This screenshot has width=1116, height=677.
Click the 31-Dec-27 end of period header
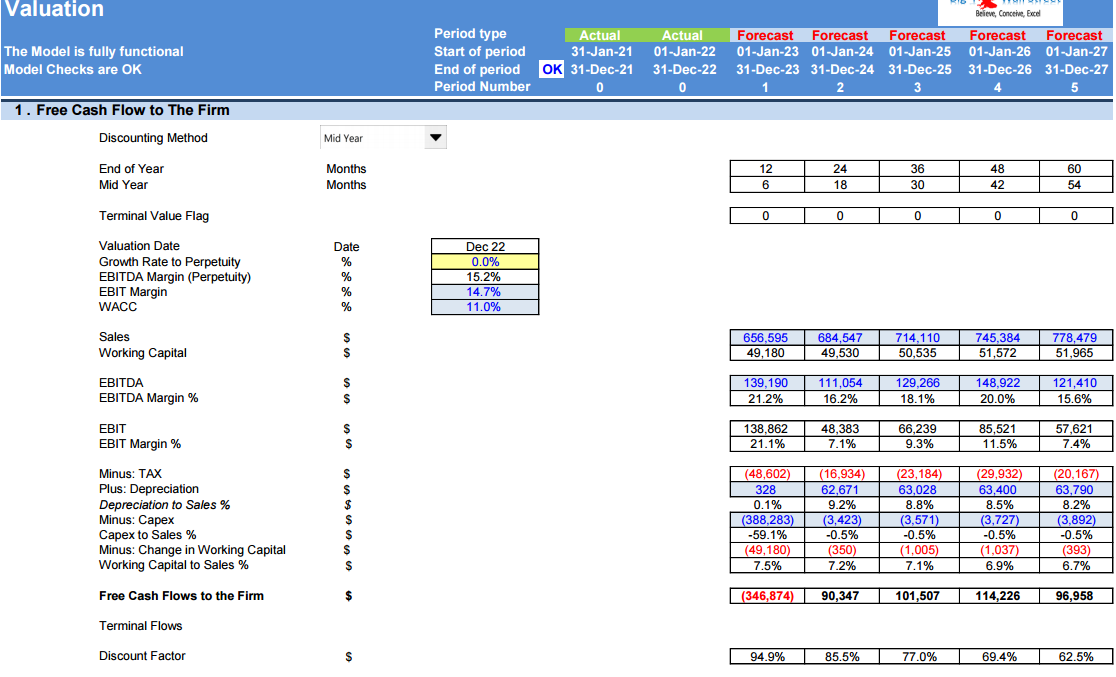coord(1076,69)
